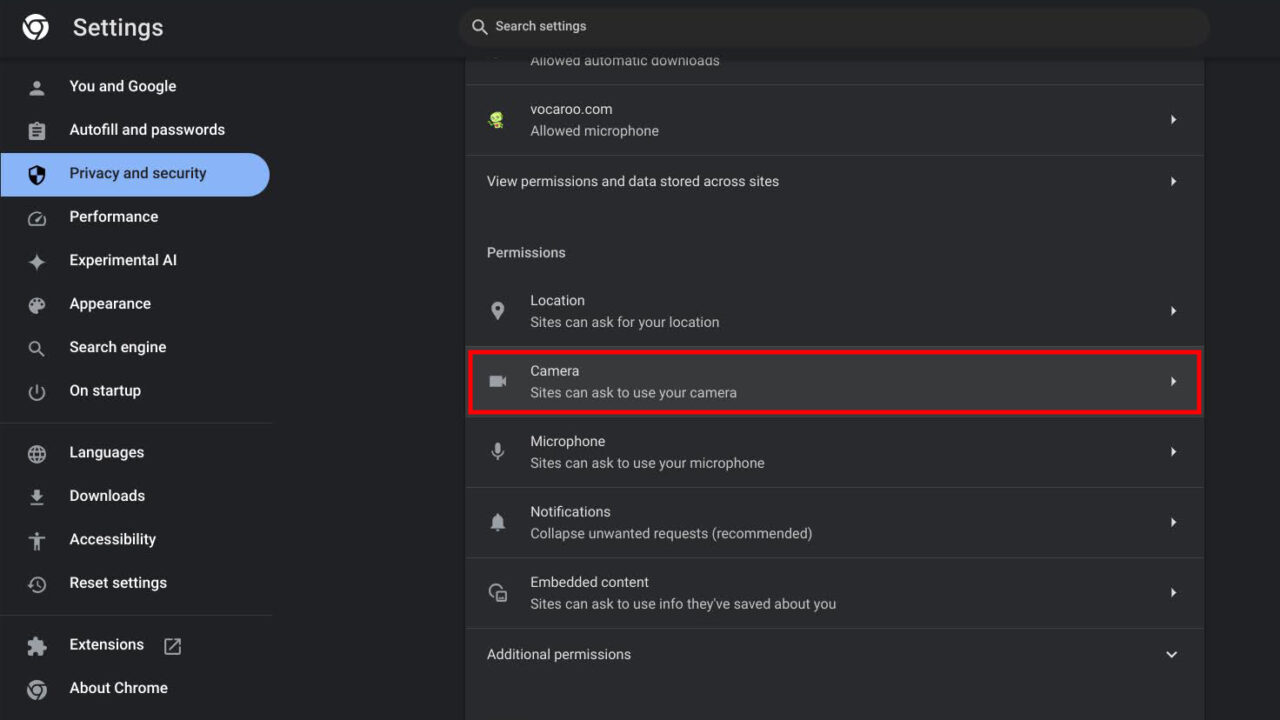The height and width of the screenshot is (720, 1280).
Task: Click the Embedded content icon
Action: pyautogui.click(x=498, y=592)
